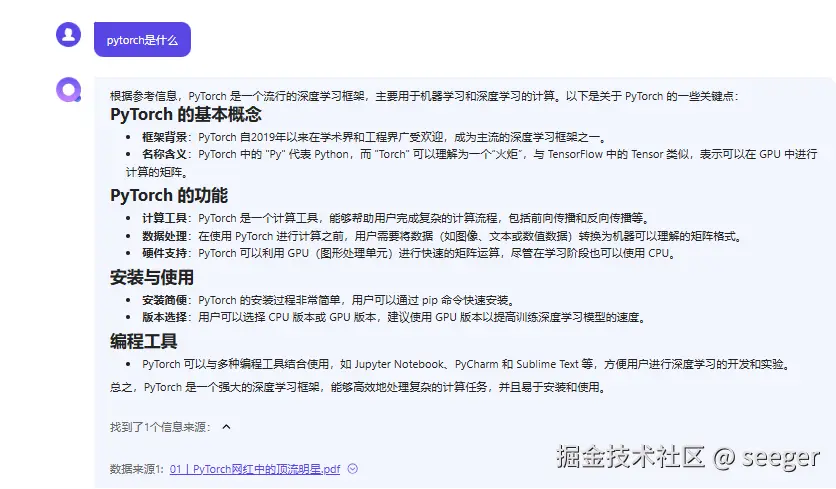
Task: Click the bold label 版本选择
Action: click(165, 317)
